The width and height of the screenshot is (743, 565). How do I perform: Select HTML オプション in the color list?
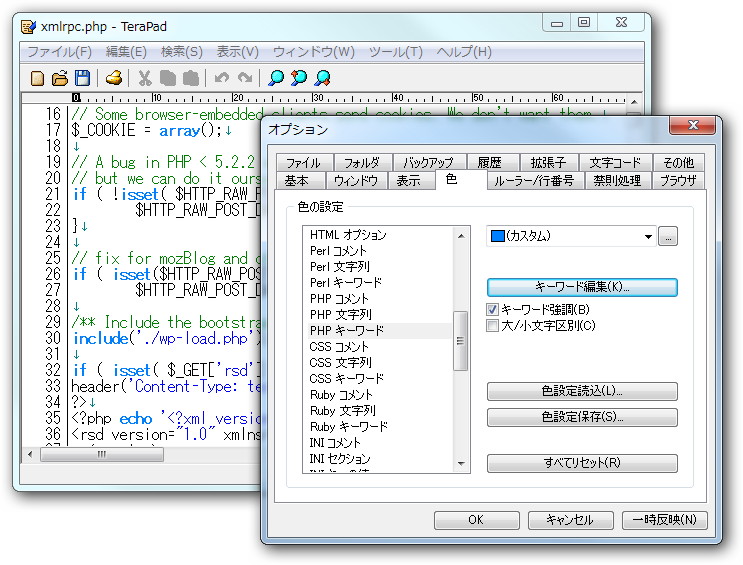[x=348, y=235]
